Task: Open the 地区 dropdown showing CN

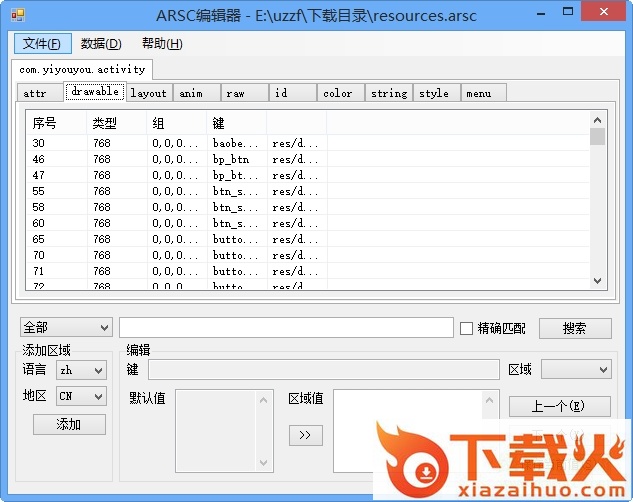Action: pos(82,396)
